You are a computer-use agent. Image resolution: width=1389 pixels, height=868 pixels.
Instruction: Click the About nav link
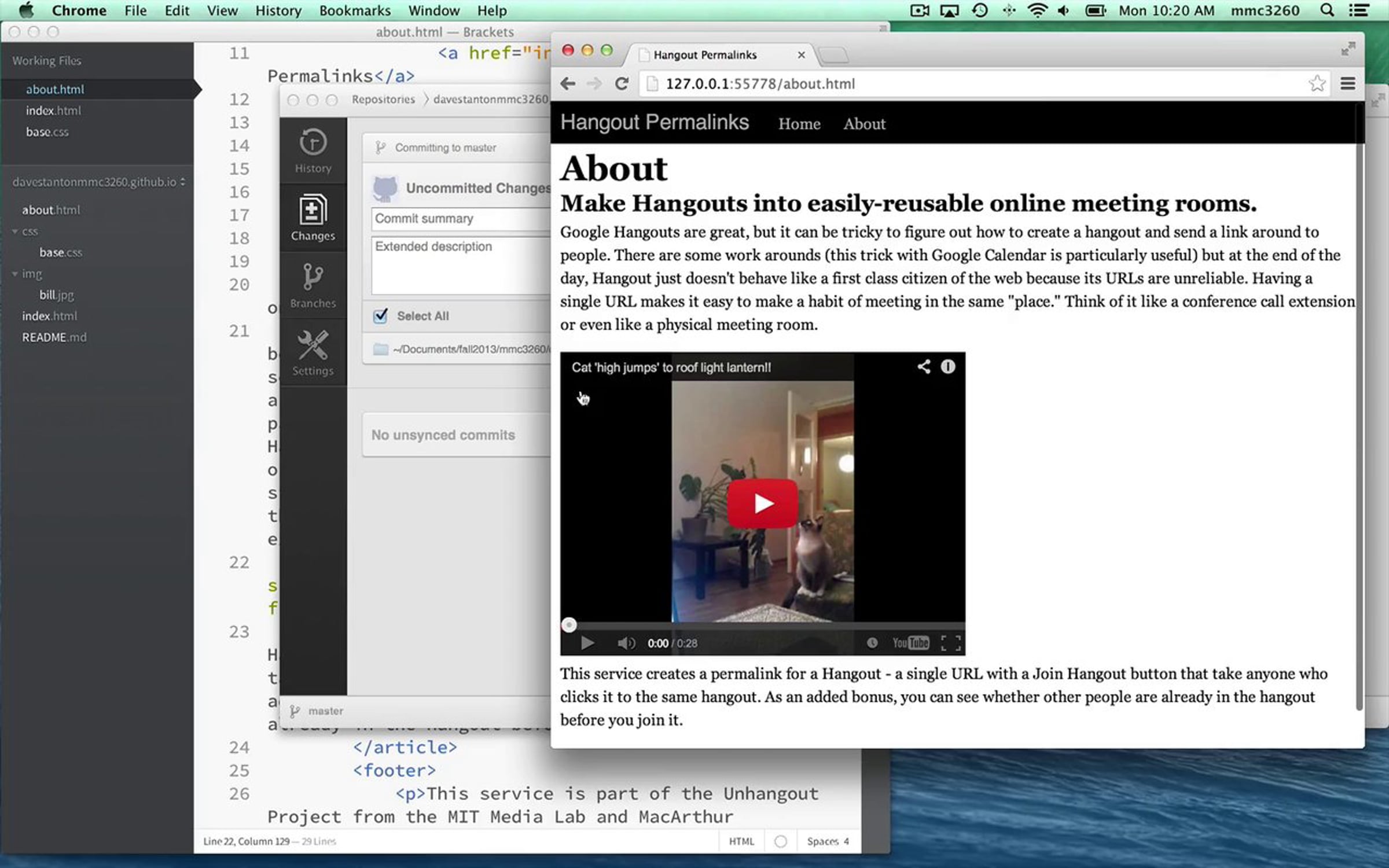(864, 123)
